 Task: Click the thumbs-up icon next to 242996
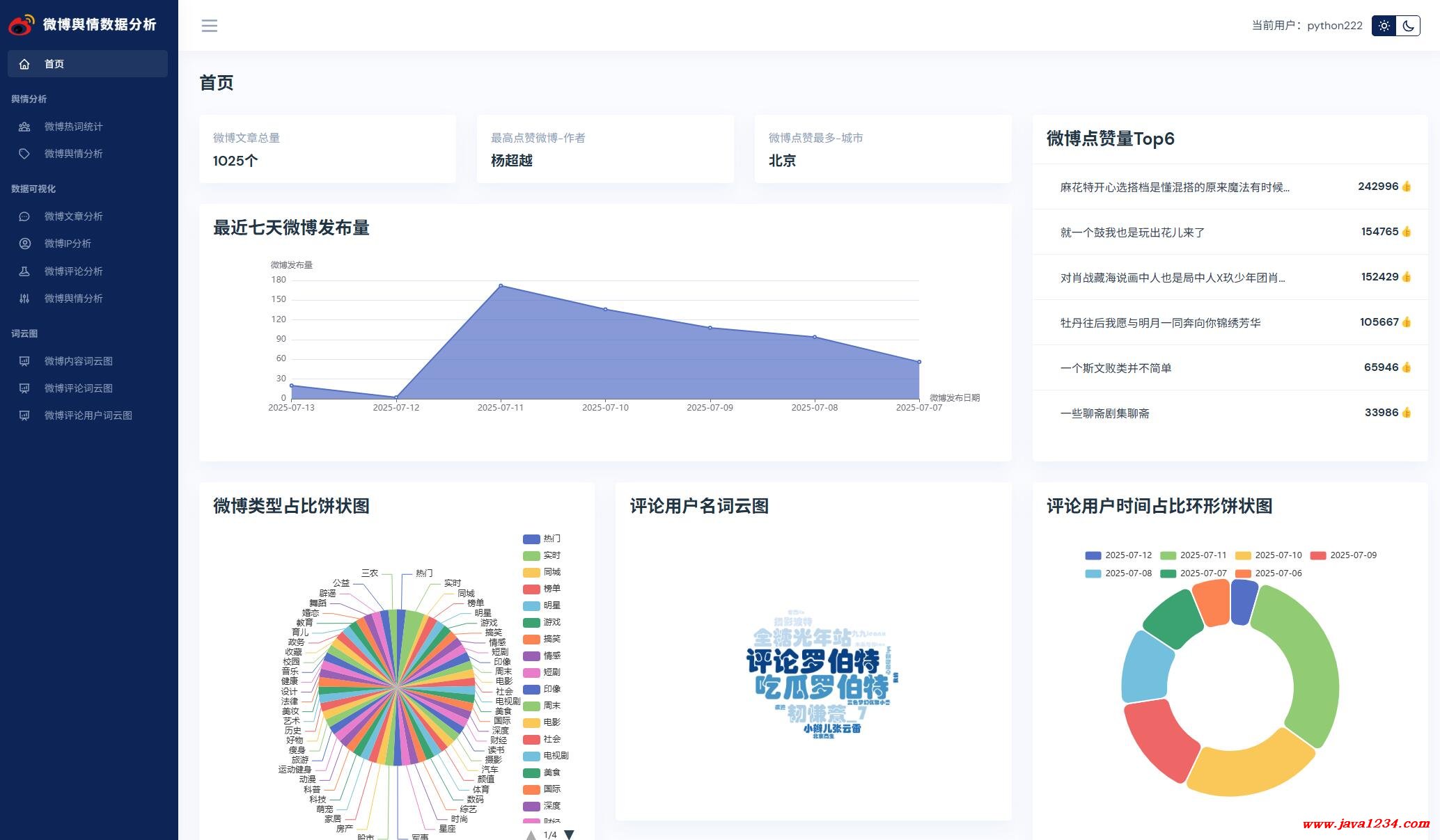(x=1406, y=187)
